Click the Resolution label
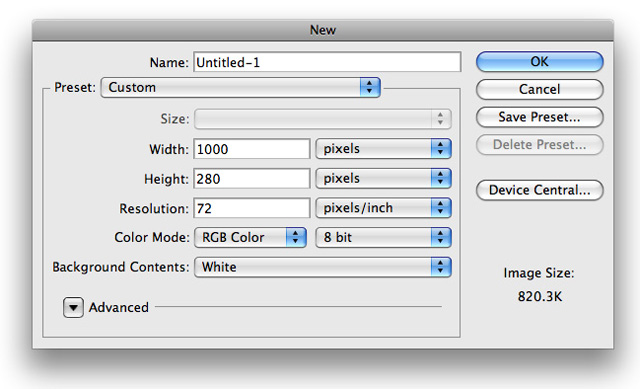 point(154,209)
